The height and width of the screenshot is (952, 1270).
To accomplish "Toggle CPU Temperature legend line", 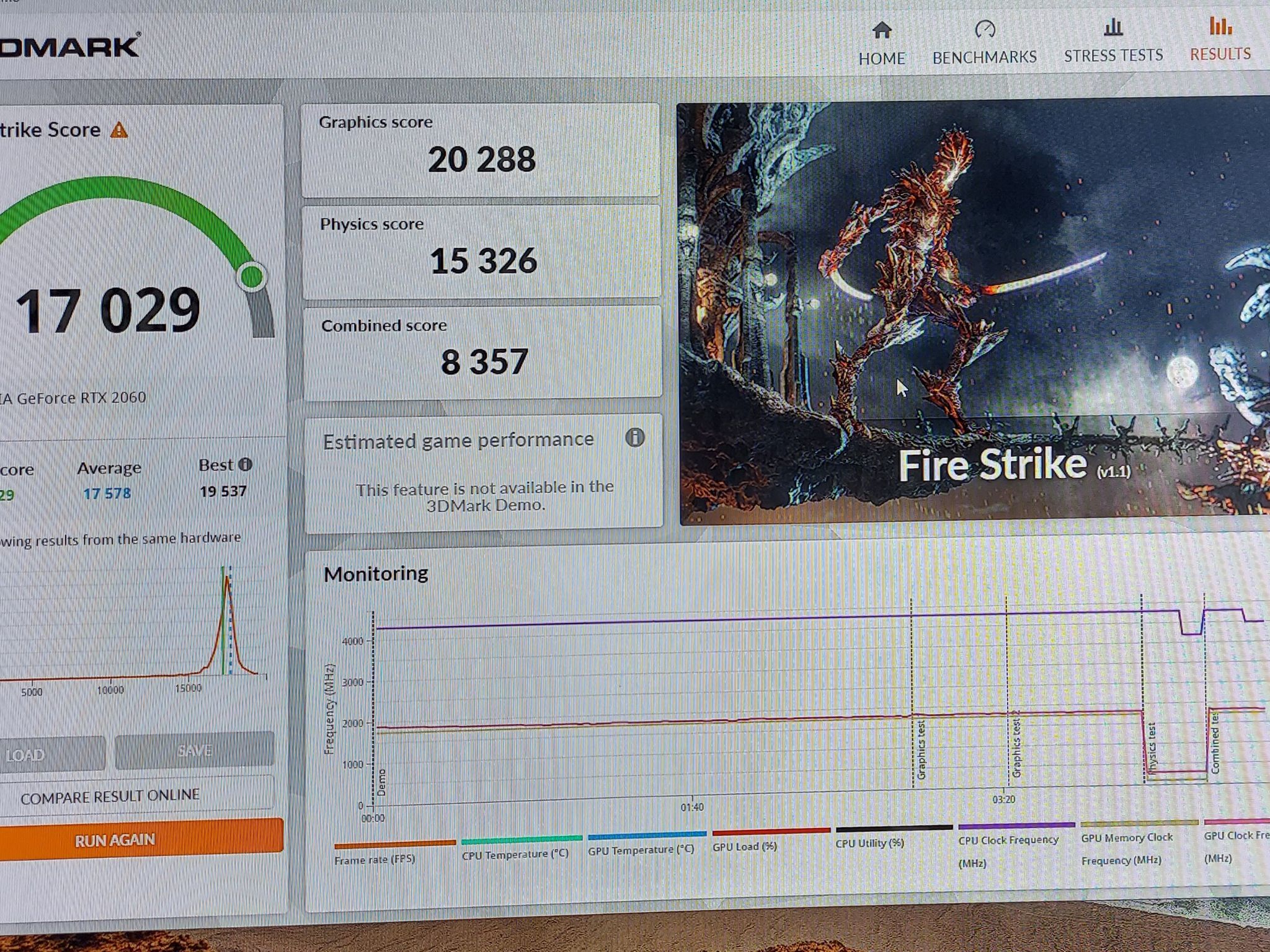I will click(521, 847).
